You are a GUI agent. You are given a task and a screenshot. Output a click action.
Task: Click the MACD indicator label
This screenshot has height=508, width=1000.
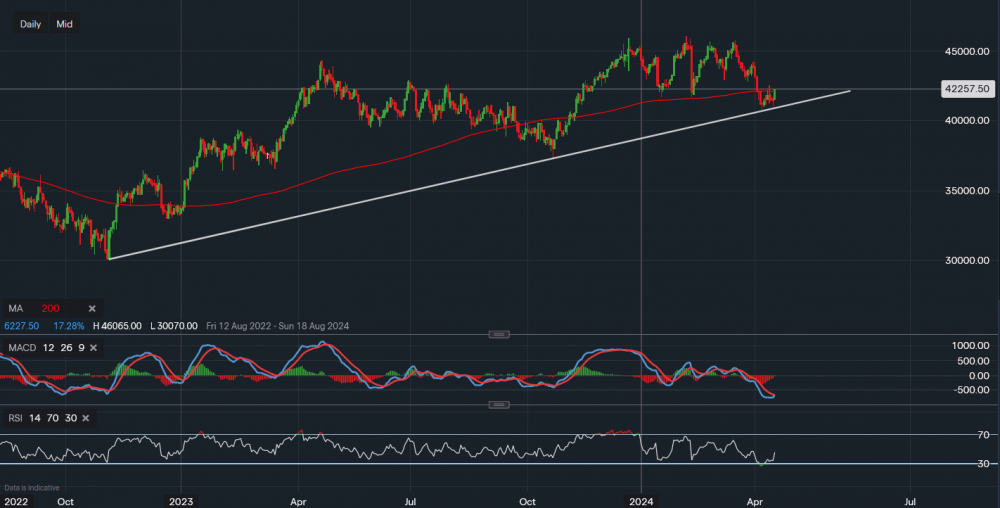tap(21, 348)
